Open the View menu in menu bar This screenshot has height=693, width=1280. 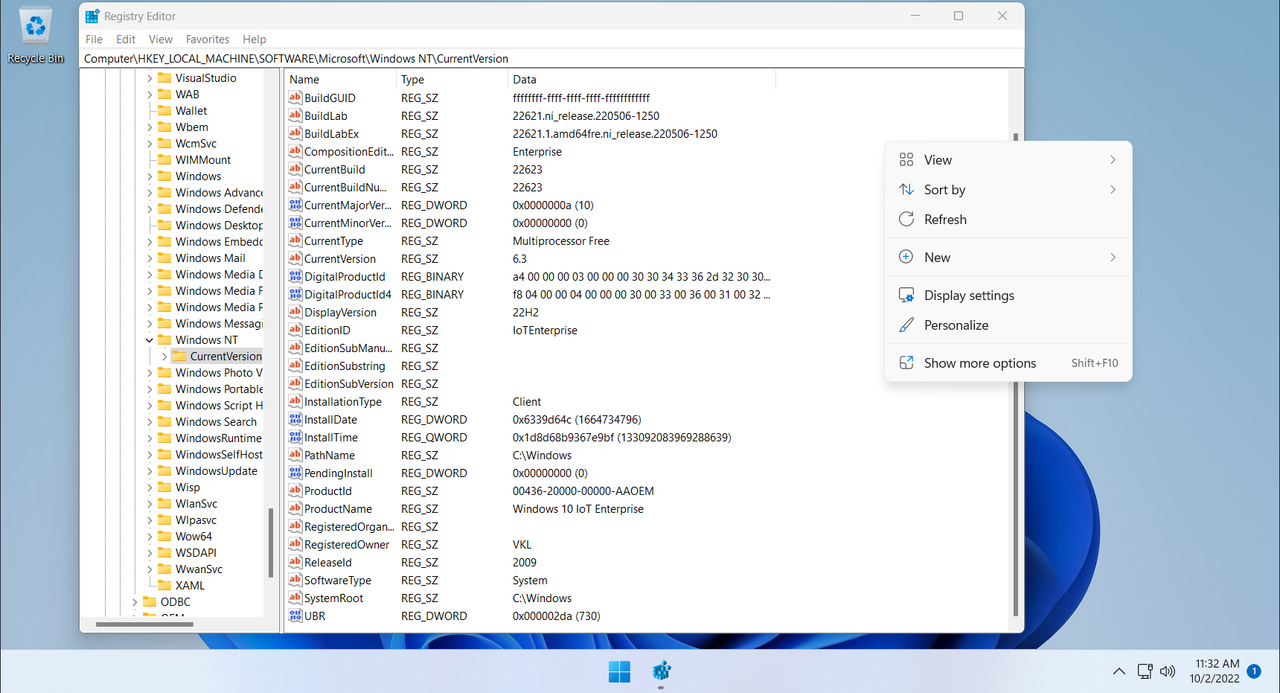(160, 39)
